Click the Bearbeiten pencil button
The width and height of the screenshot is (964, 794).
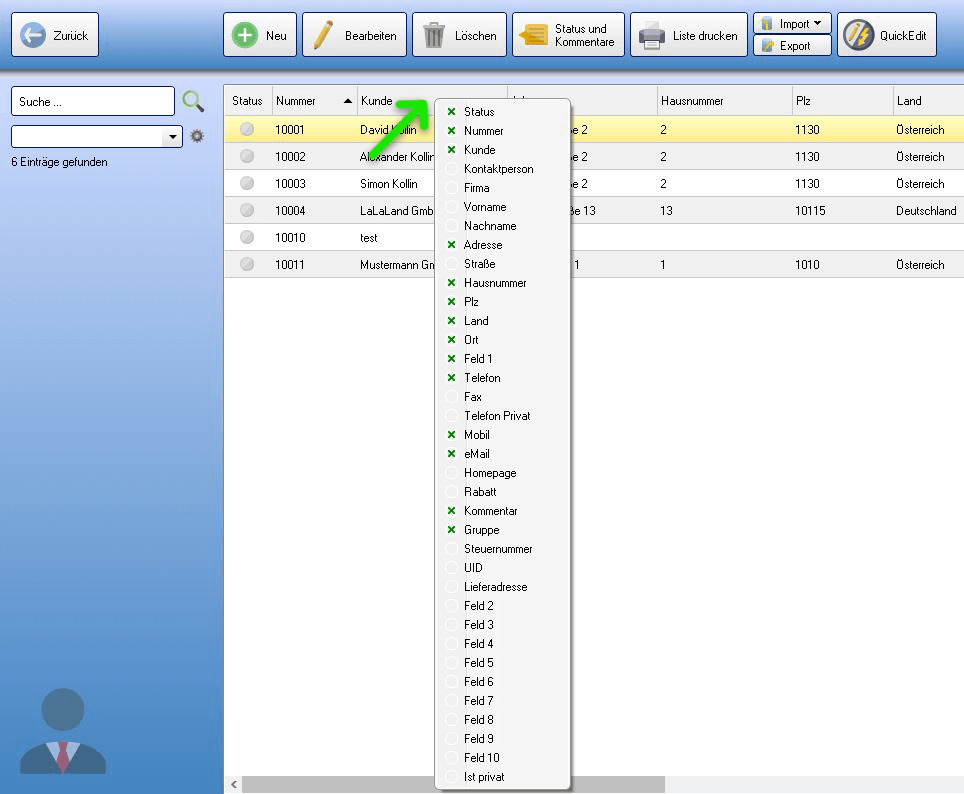[x=354, y=35]
